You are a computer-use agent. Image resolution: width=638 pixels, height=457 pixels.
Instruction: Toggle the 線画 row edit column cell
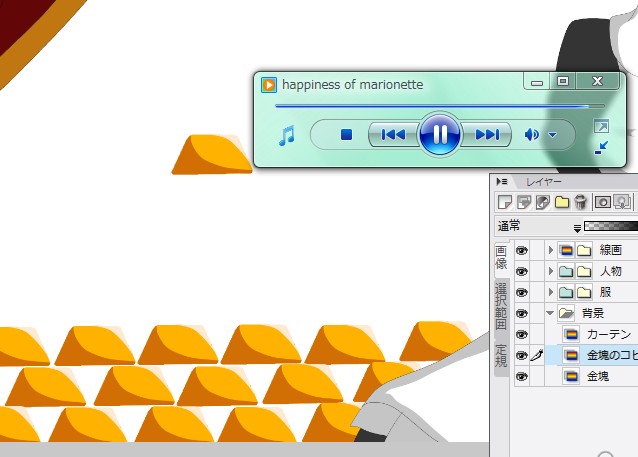click(537, 250)
